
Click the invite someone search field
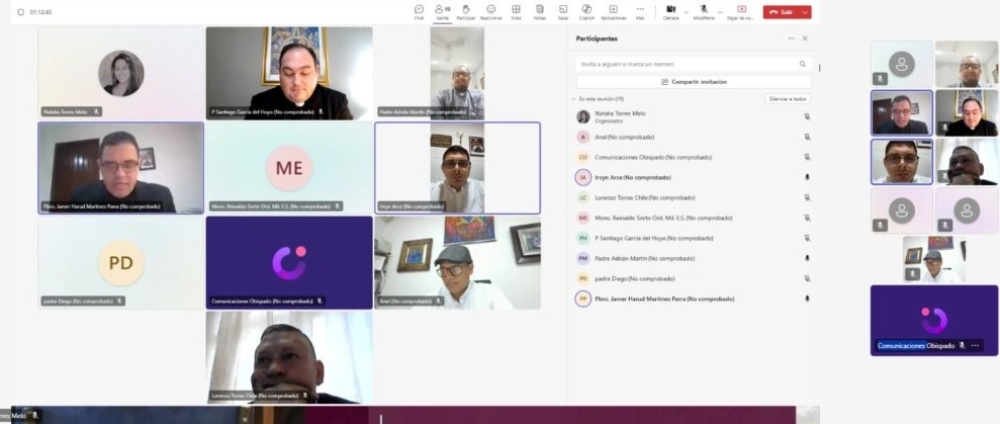[693, 64]
